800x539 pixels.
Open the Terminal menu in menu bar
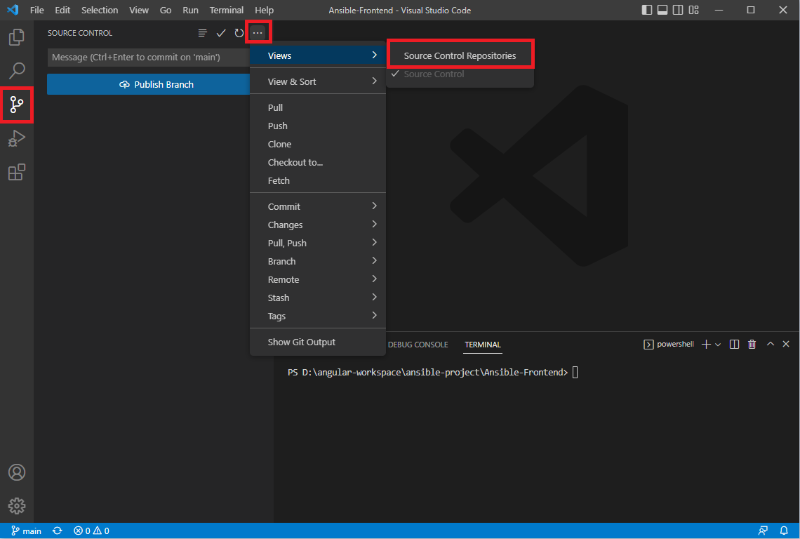point(227,10)
